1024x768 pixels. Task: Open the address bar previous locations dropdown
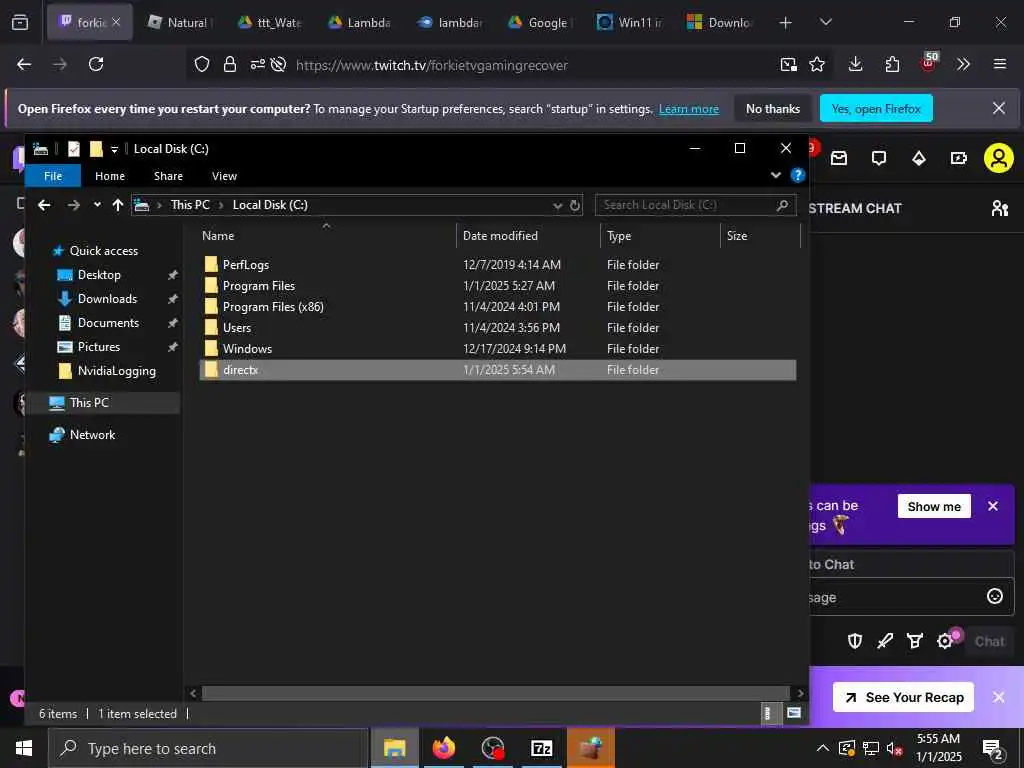[557, 206]
